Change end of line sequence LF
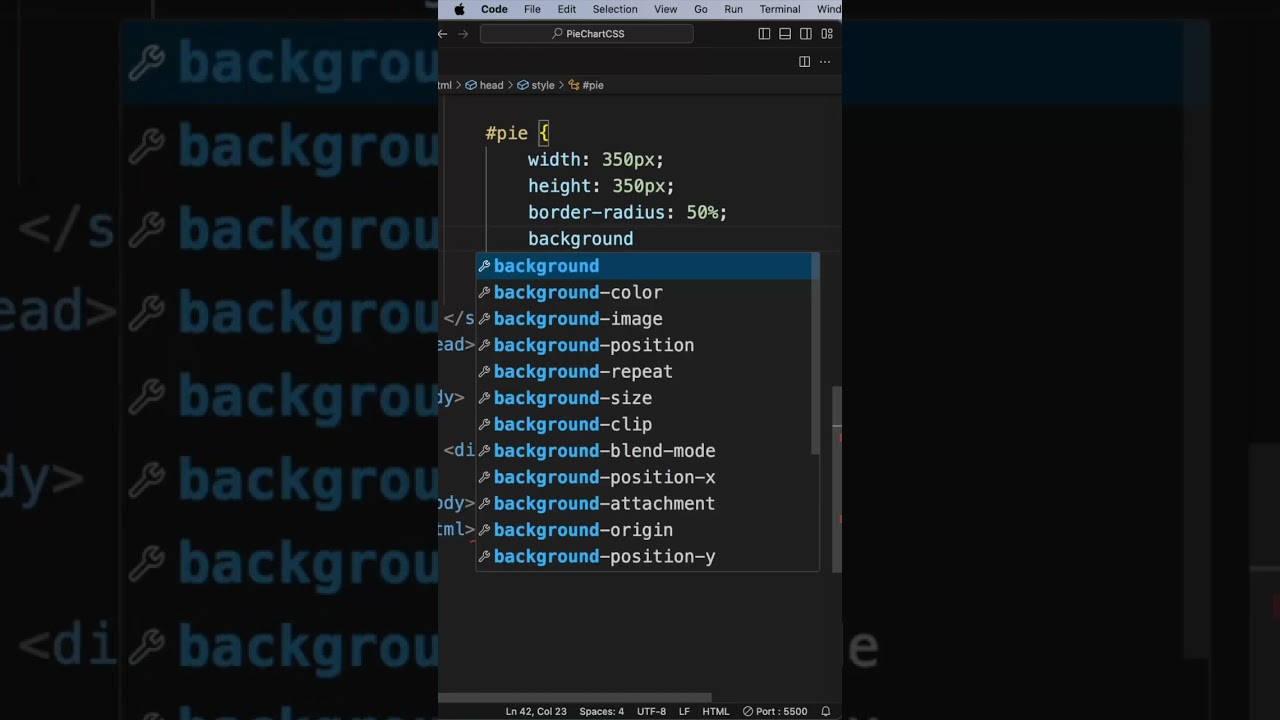The height and width of the screenshot is (720, 1280). [685, 712]
